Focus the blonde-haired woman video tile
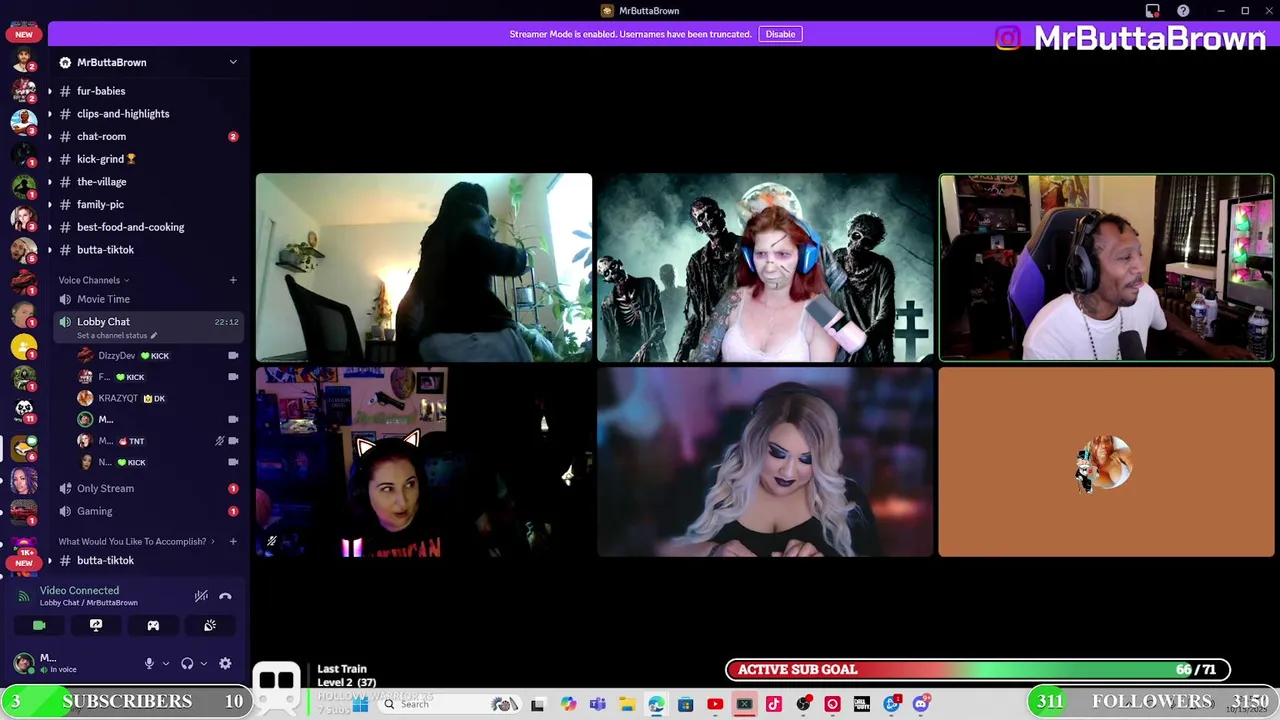 pos(765,462)
